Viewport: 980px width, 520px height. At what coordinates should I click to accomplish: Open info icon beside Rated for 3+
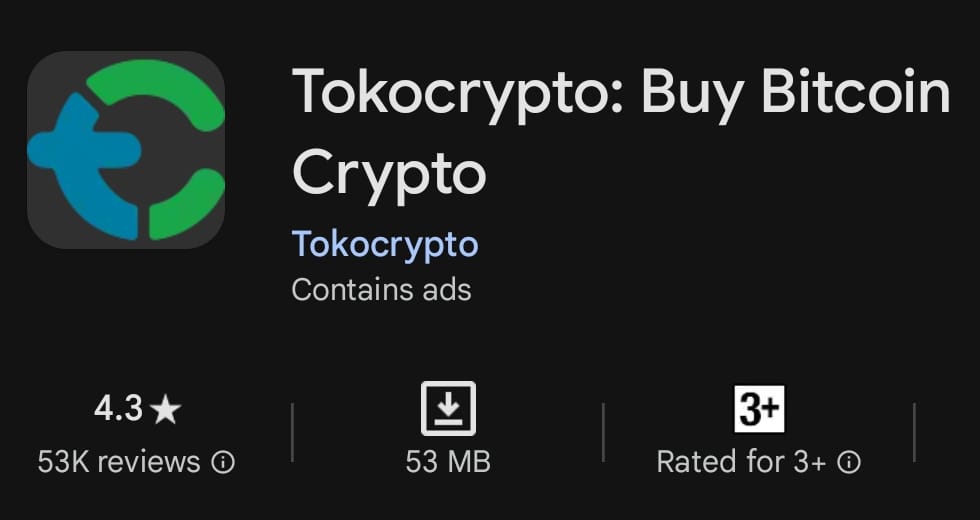849,462
